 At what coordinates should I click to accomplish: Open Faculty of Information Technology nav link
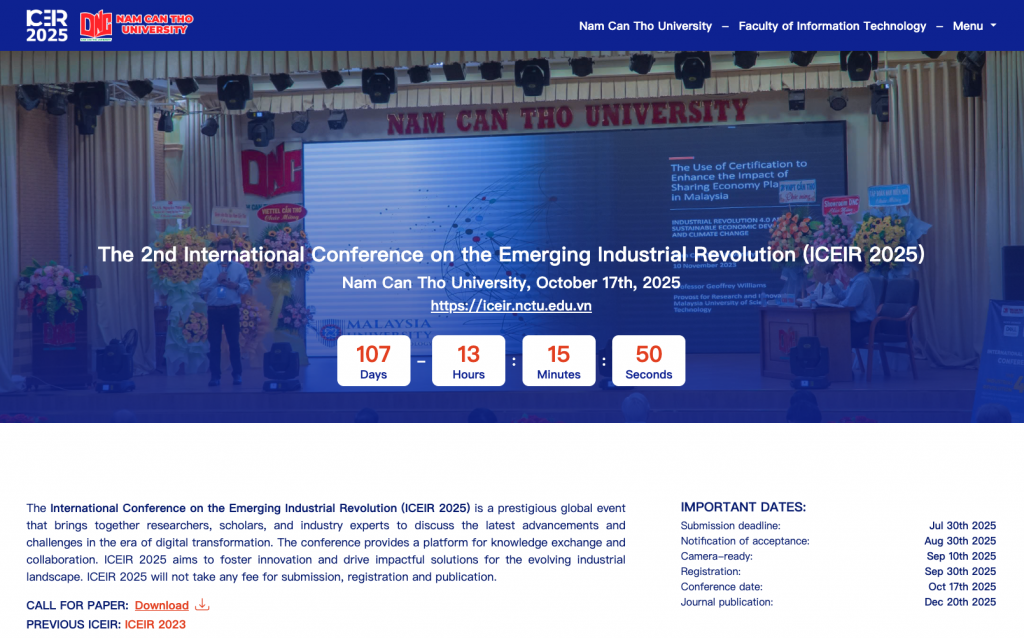(x=832, y=26)
